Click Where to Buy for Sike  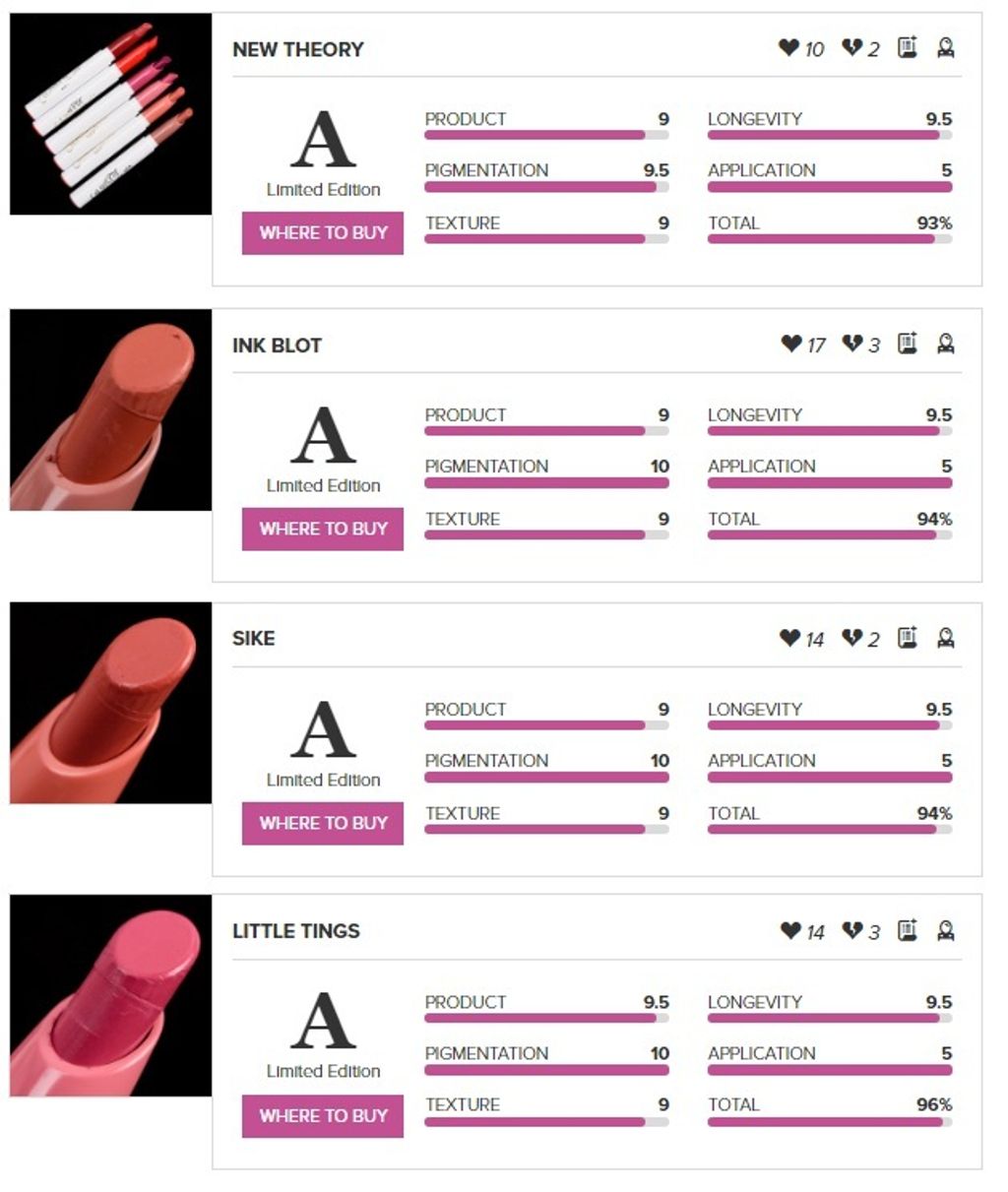point(323,823)
